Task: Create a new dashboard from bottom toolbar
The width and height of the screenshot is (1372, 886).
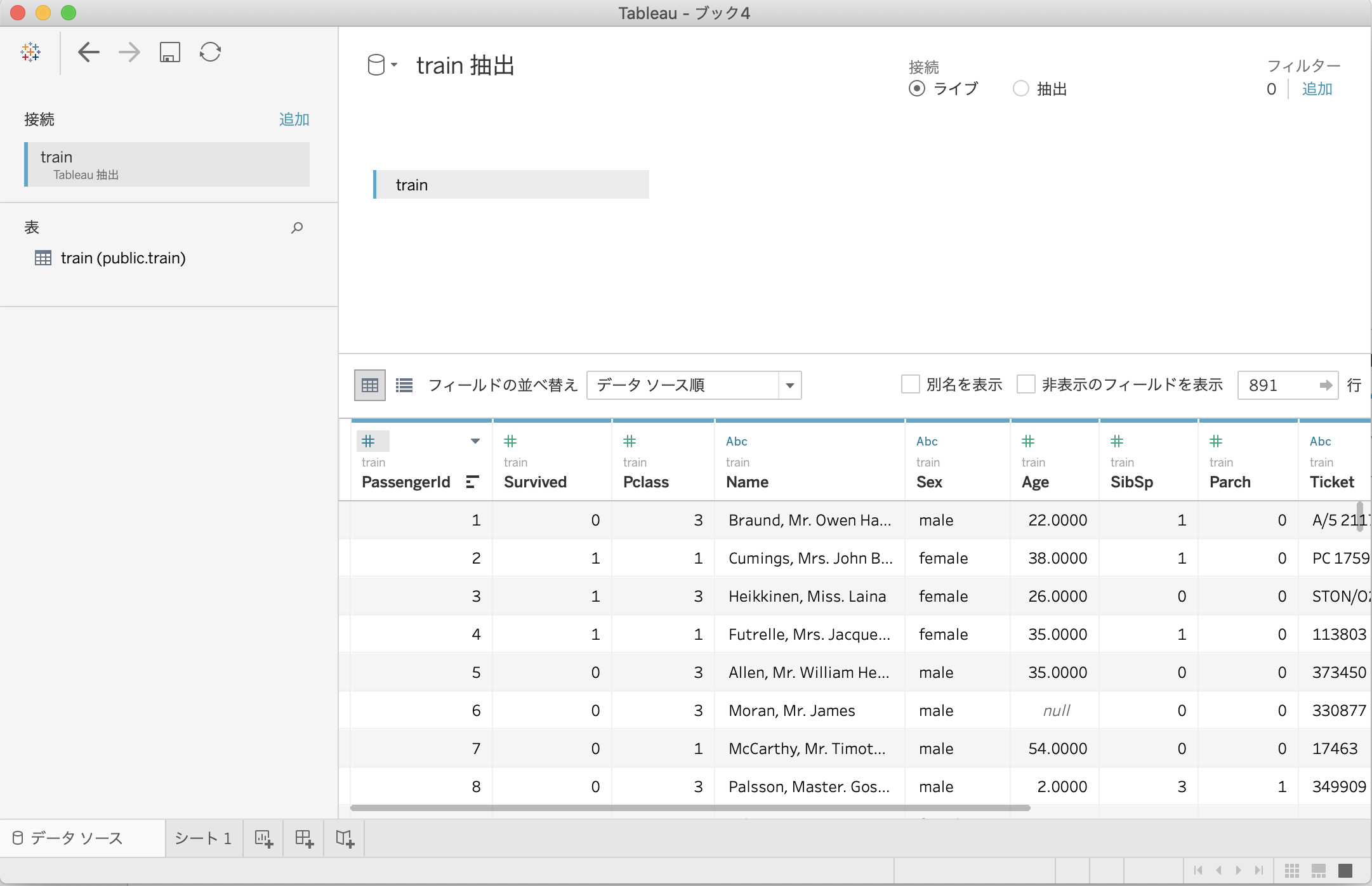Action: click(305, 838)
